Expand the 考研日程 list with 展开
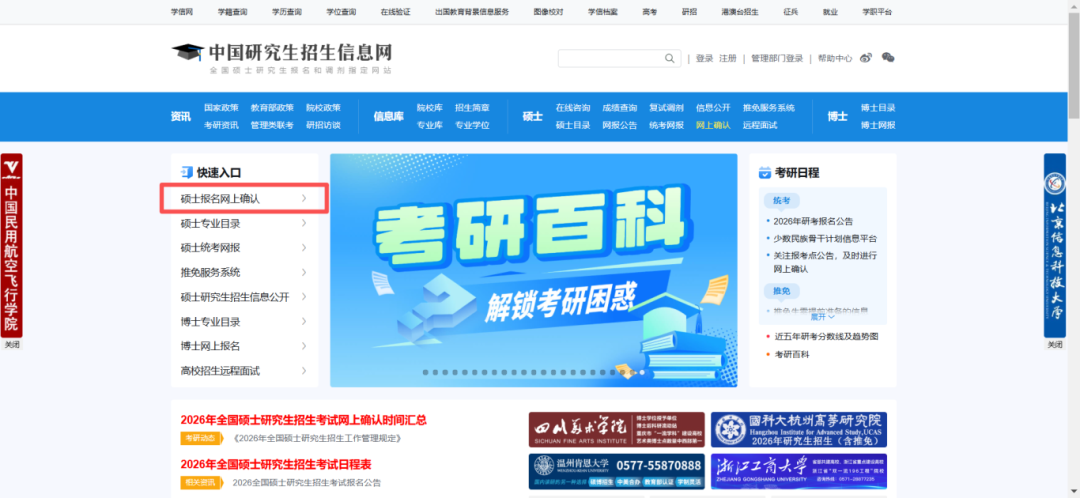This screenshot has height=498, width=1080. pyautogui.click(x=822, y=317)
